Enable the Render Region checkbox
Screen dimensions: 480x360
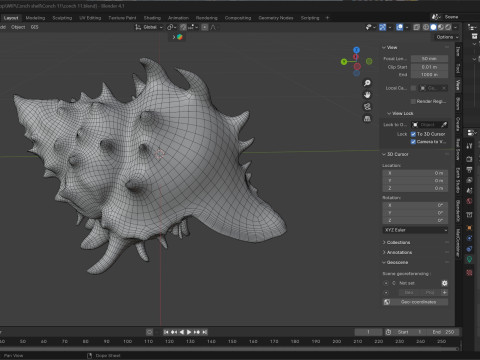pos(413,101)
